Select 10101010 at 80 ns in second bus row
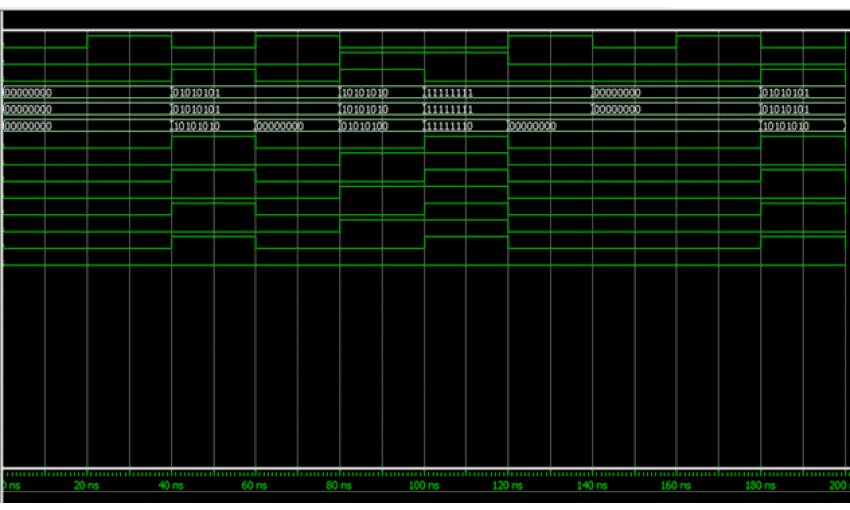 click(364, 109)
